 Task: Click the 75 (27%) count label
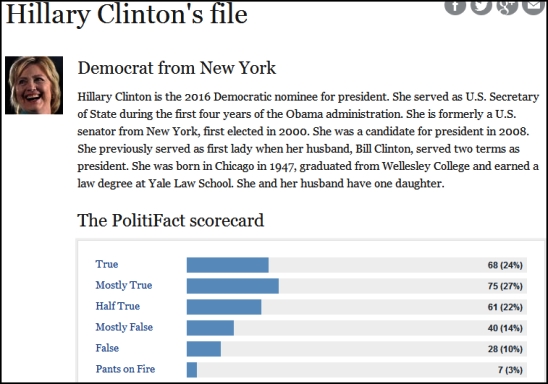click(x=505, y=286)
